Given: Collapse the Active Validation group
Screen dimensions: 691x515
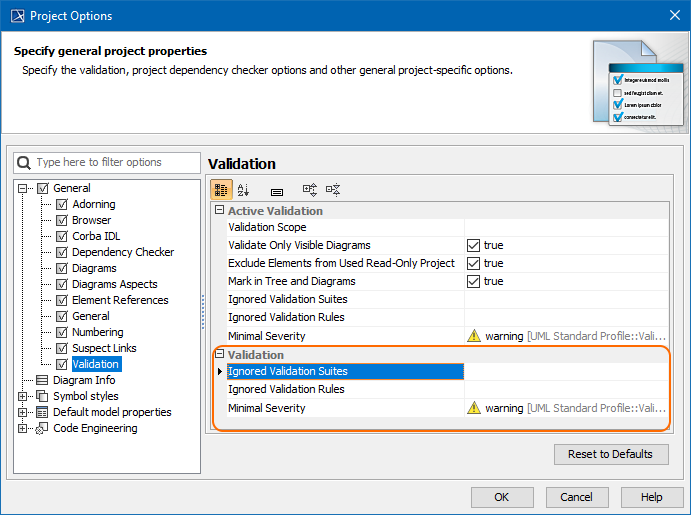Looking at the screenshot, I should tap(219, 211).
